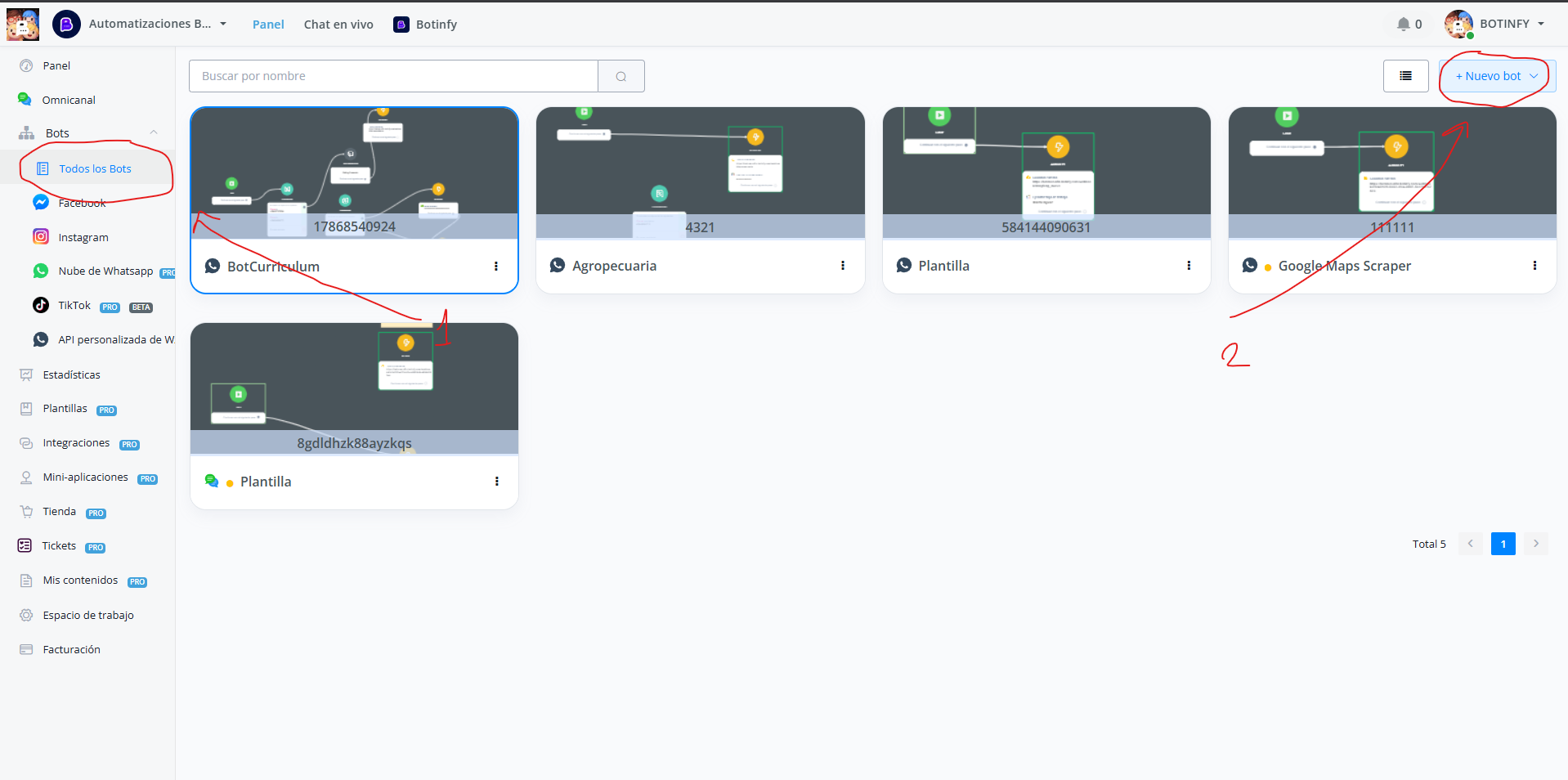Click the Total 5 count text
This screenshot has height=780, width=1568.
1429,544
